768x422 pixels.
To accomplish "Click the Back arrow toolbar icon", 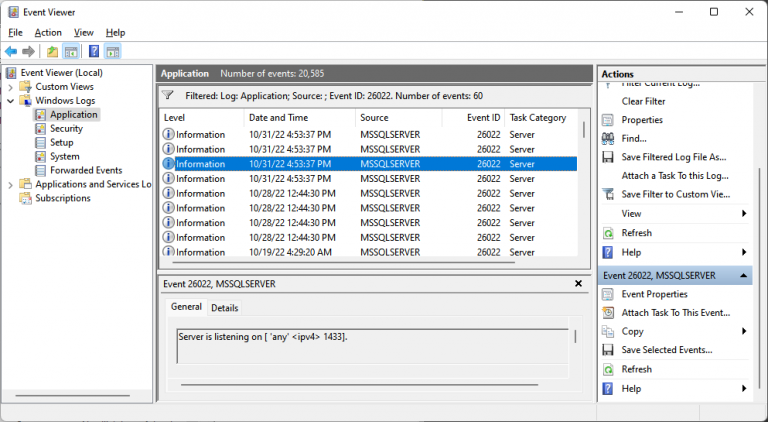I will (11, 51).
